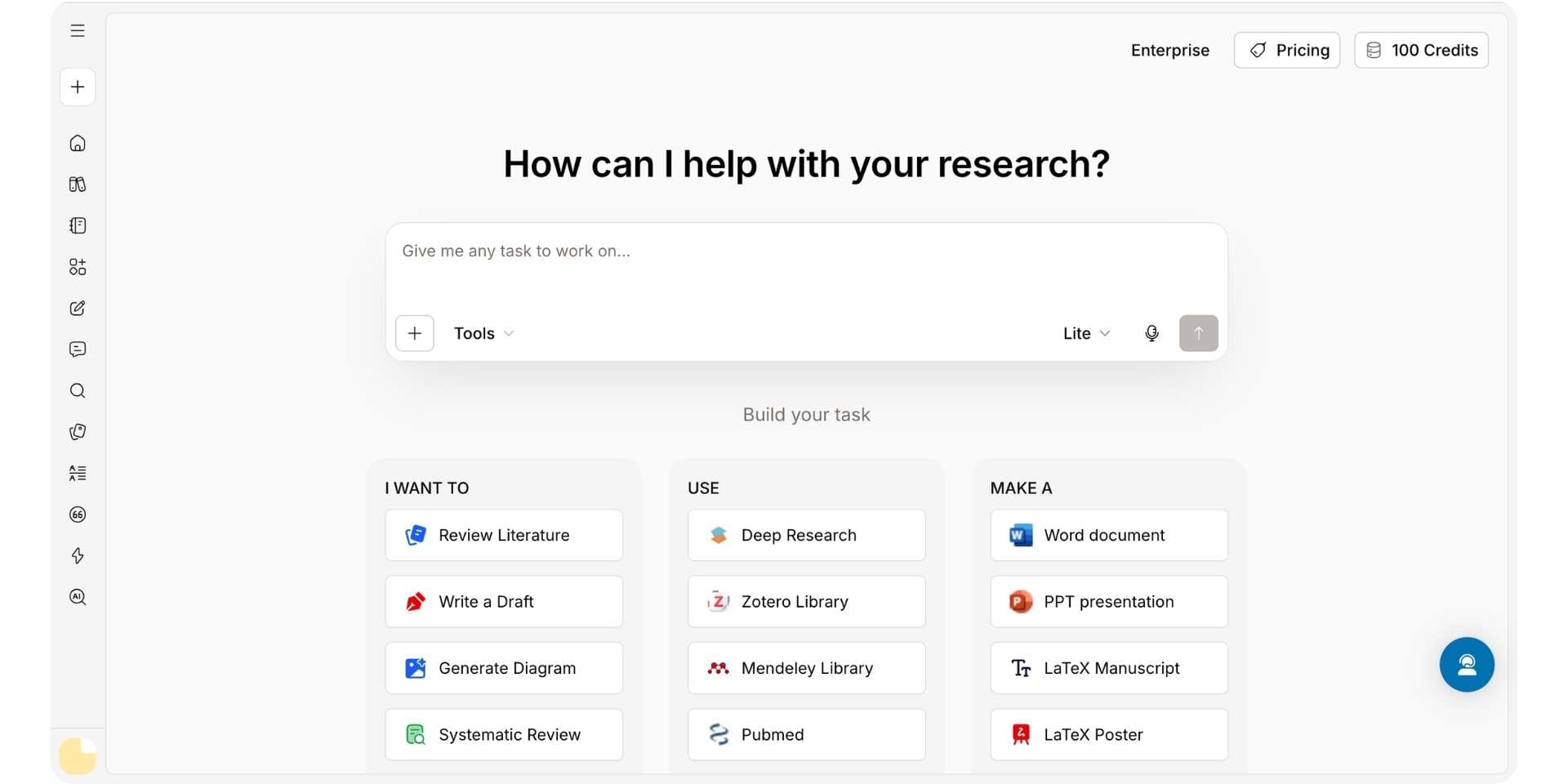Screen dimensions: 1568x784
Task: Click the search magnifier icon in sidebar
Action: point(78,390)
